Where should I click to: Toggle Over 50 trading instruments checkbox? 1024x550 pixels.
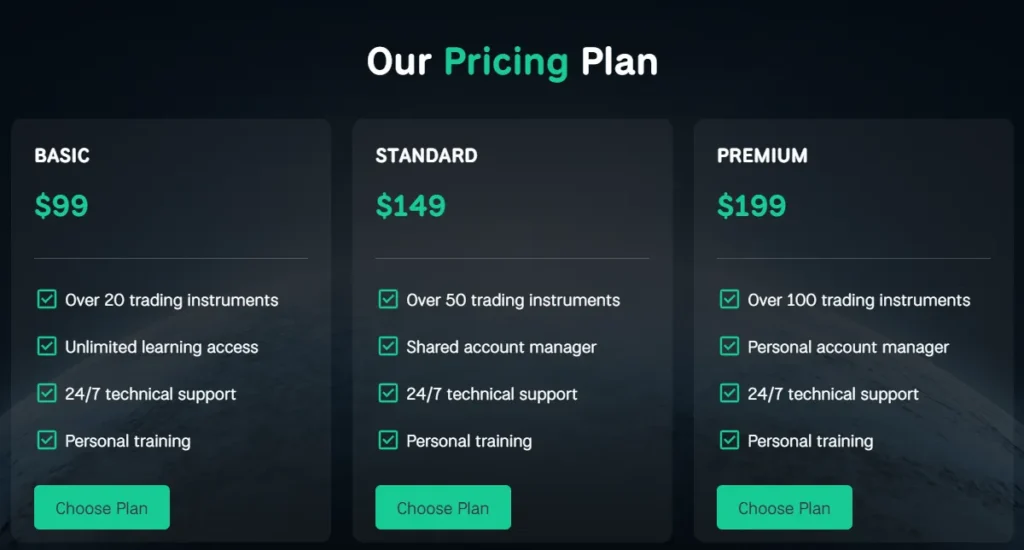(x=388, y=299)
